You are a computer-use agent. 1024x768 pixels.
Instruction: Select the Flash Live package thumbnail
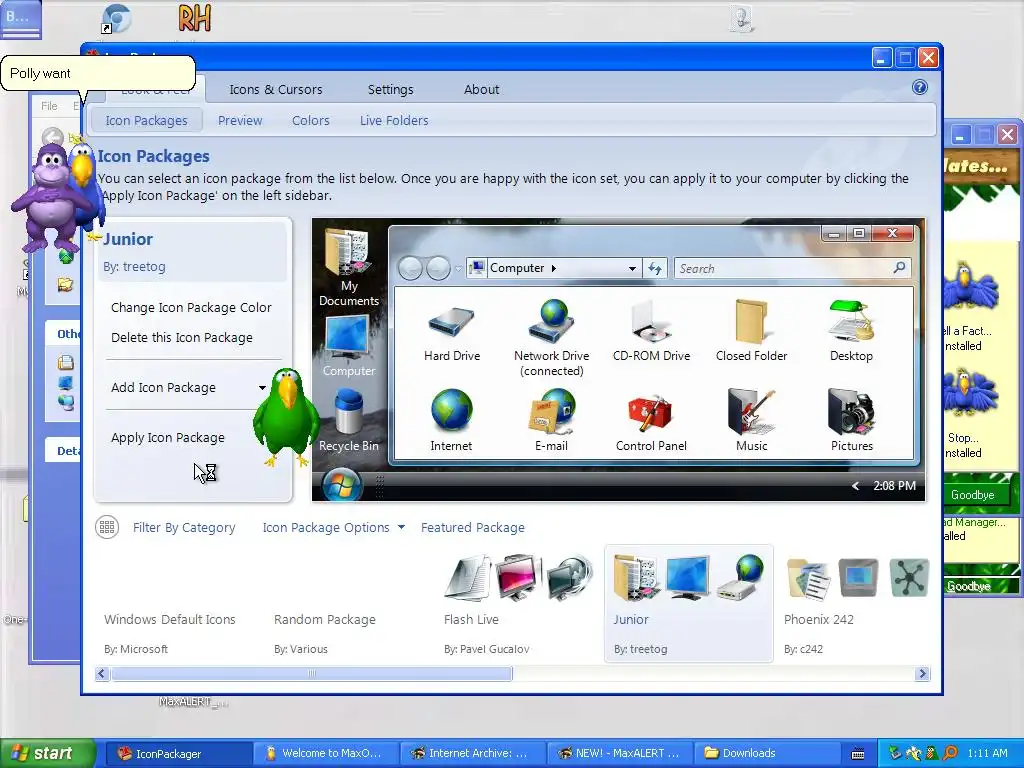click(519, 603)
